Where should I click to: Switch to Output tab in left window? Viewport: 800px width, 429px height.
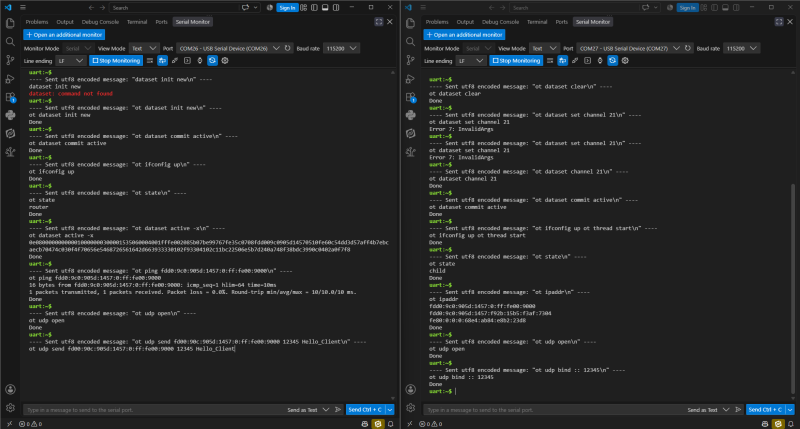65,22
